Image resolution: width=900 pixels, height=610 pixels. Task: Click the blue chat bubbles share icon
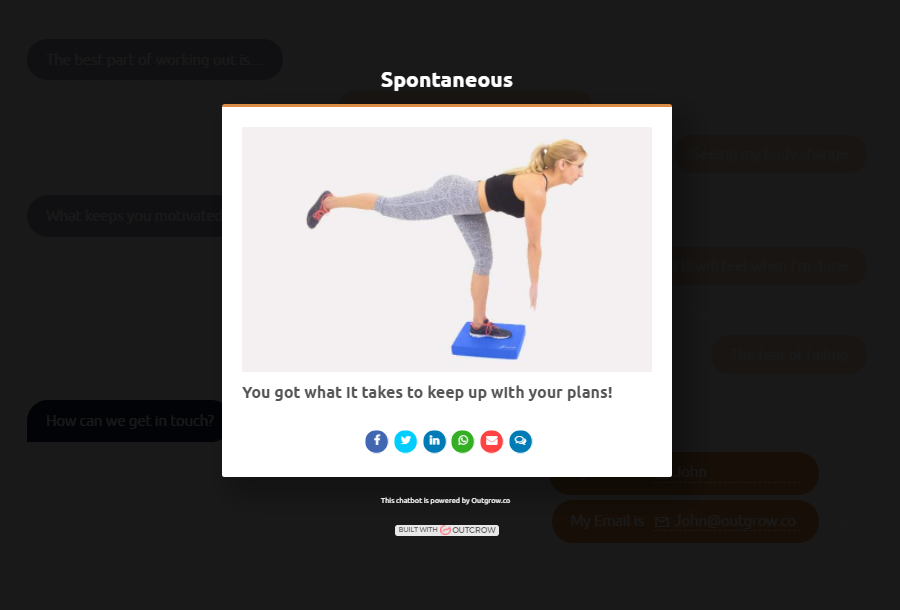[x=521, y=441]
